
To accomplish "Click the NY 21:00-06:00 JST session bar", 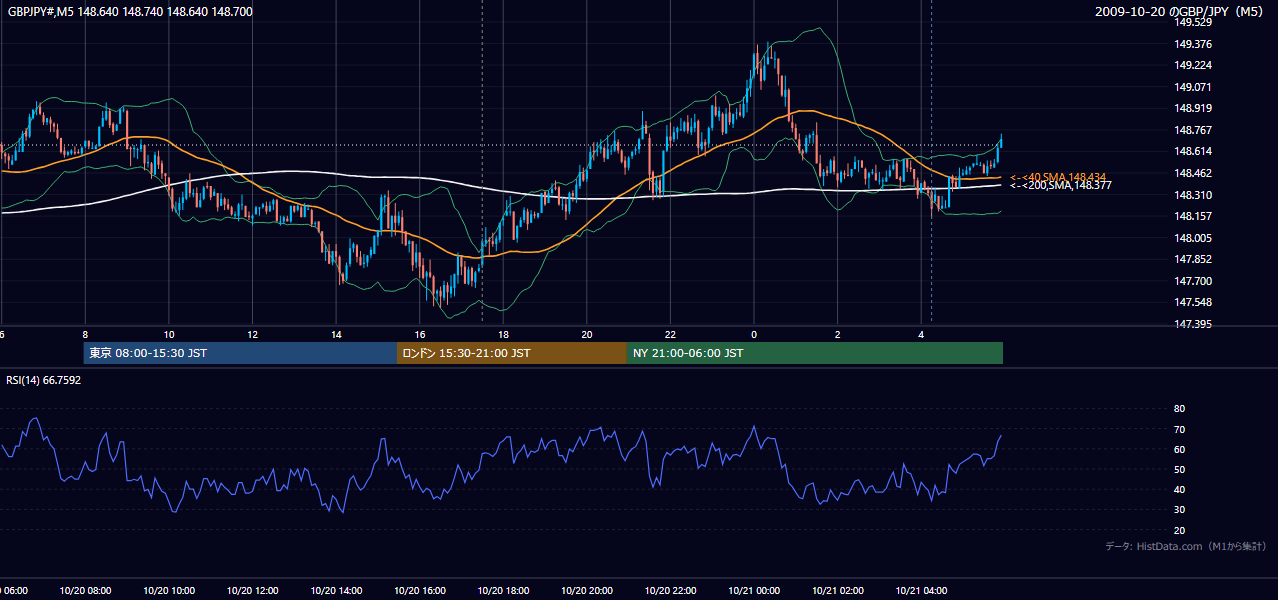I will pyautogui.click(x=815, y=353).
